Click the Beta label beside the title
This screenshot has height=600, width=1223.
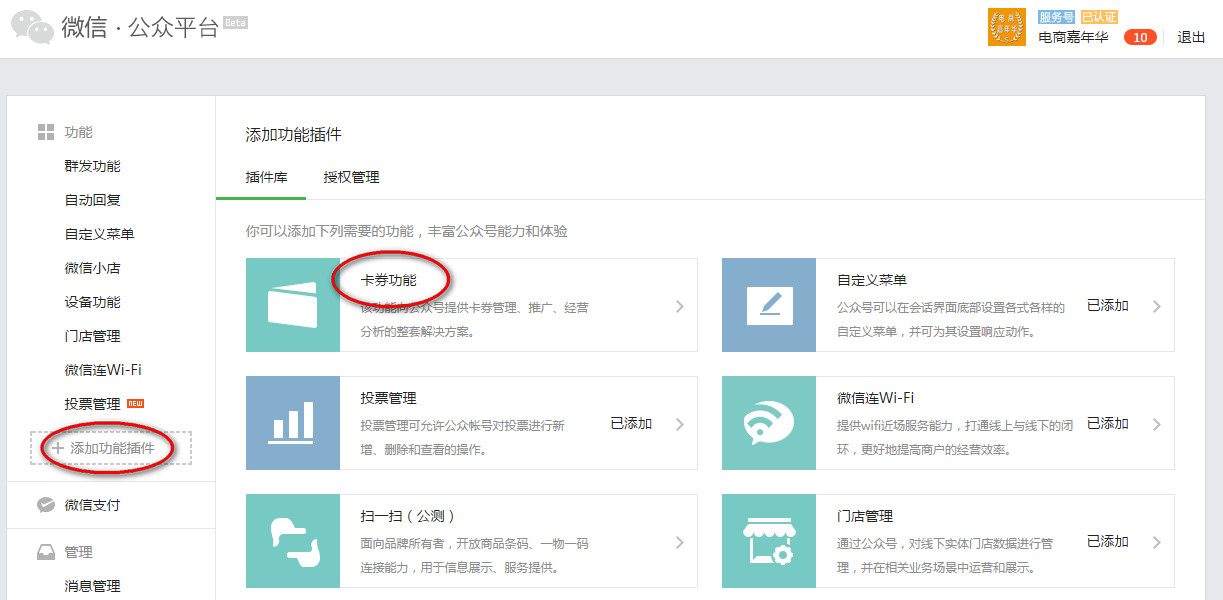click(x=235, y=21)
